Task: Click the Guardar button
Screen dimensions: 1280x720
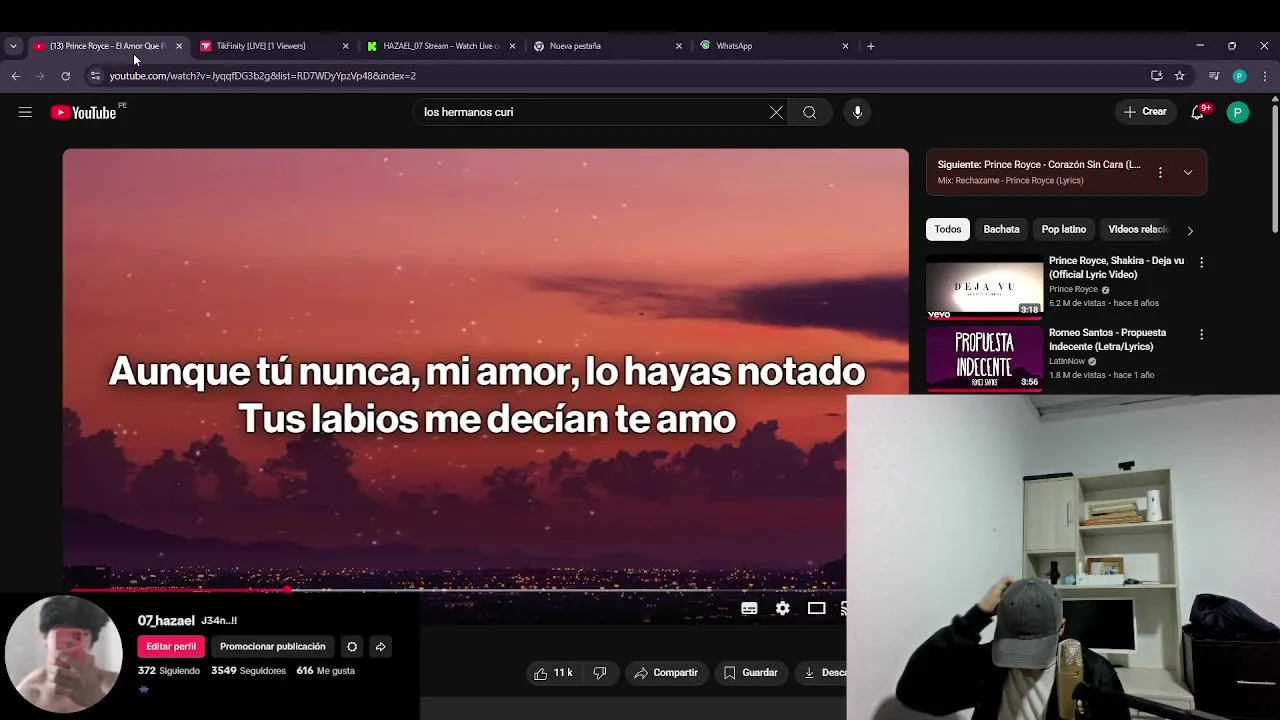Action: (x=750, y=673)
